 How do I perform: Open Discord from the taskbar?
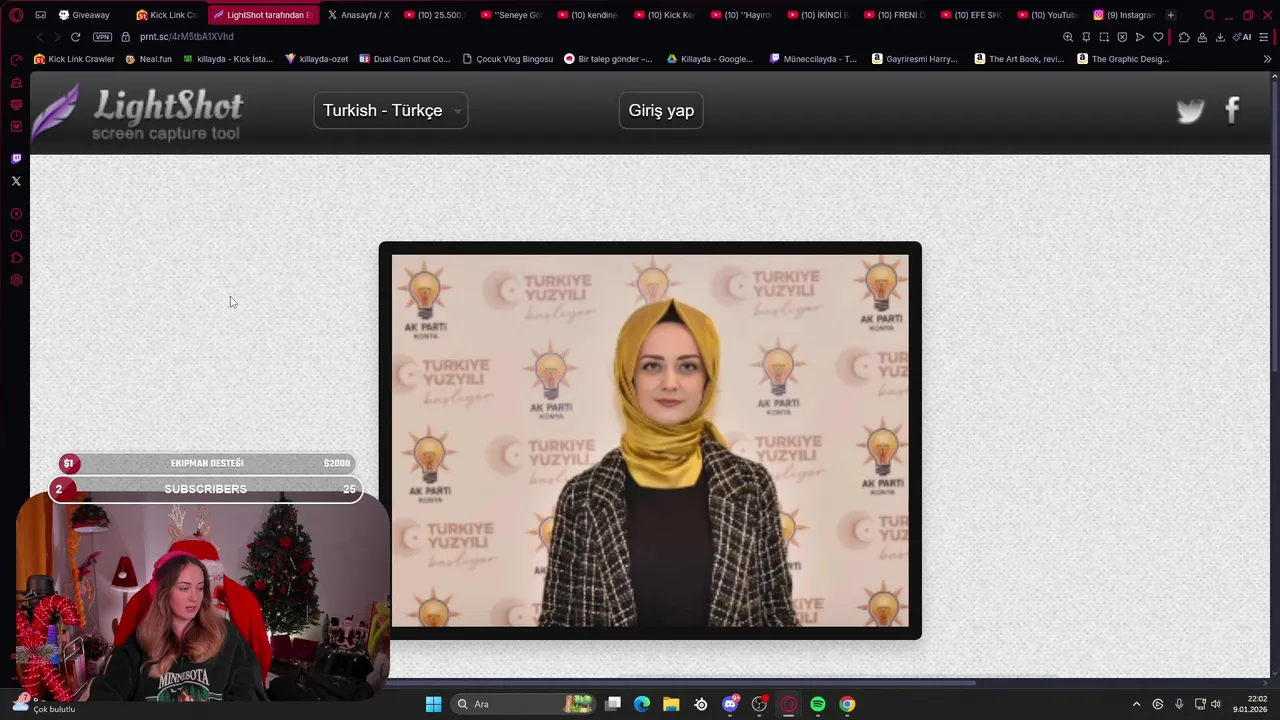point(730,704)
